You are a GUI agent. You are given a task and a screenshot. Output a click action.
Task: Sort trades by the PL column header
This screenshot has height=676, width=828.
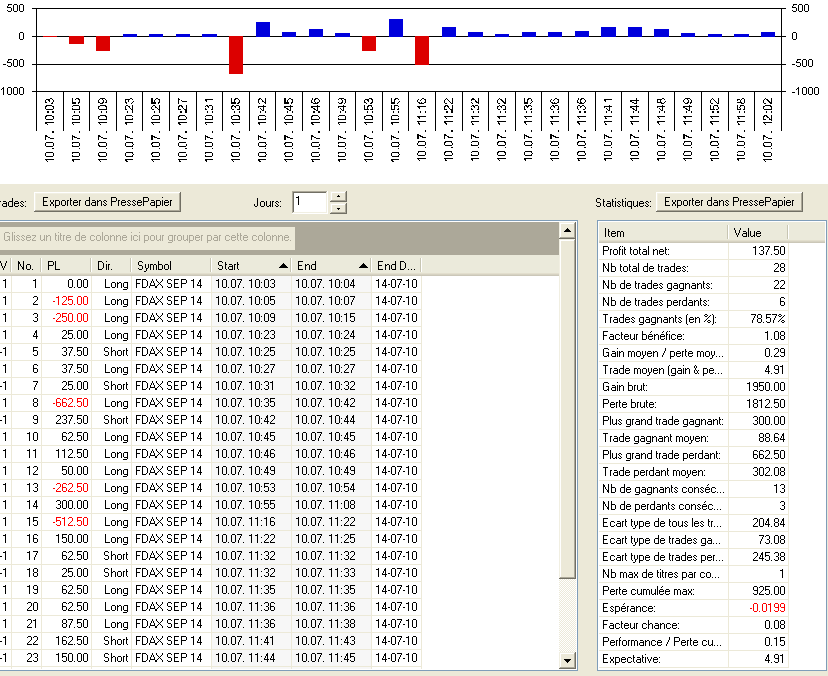(66, 266)
